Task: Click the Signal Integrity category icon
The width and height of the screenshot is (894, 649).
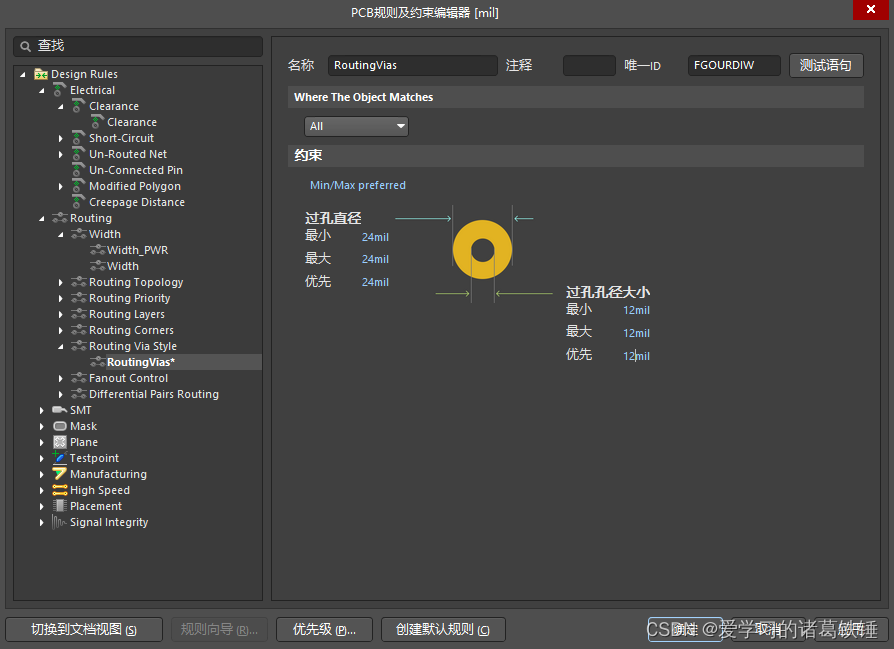Action: 59,522
